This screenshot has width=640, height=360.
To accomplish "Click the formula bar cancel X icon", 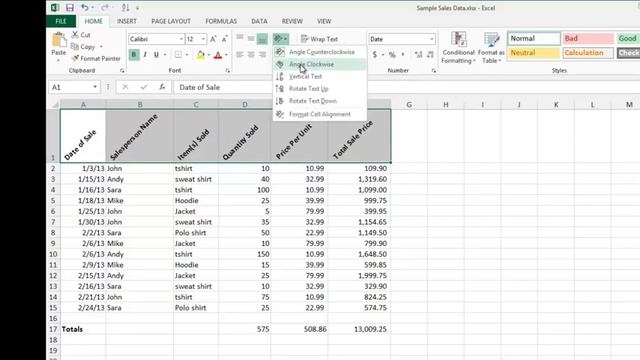I will pyautogui.click(x=125, y=87).
